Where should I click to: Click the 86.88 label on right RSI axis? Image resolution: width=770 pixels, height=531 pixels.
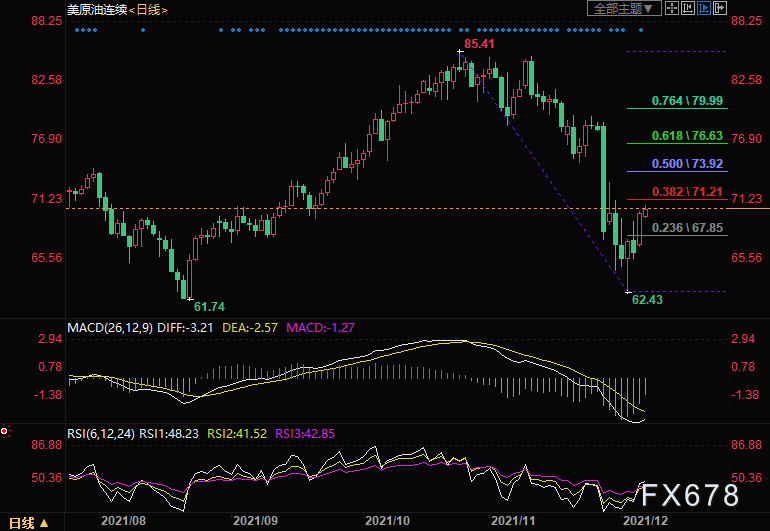point(746,445)
